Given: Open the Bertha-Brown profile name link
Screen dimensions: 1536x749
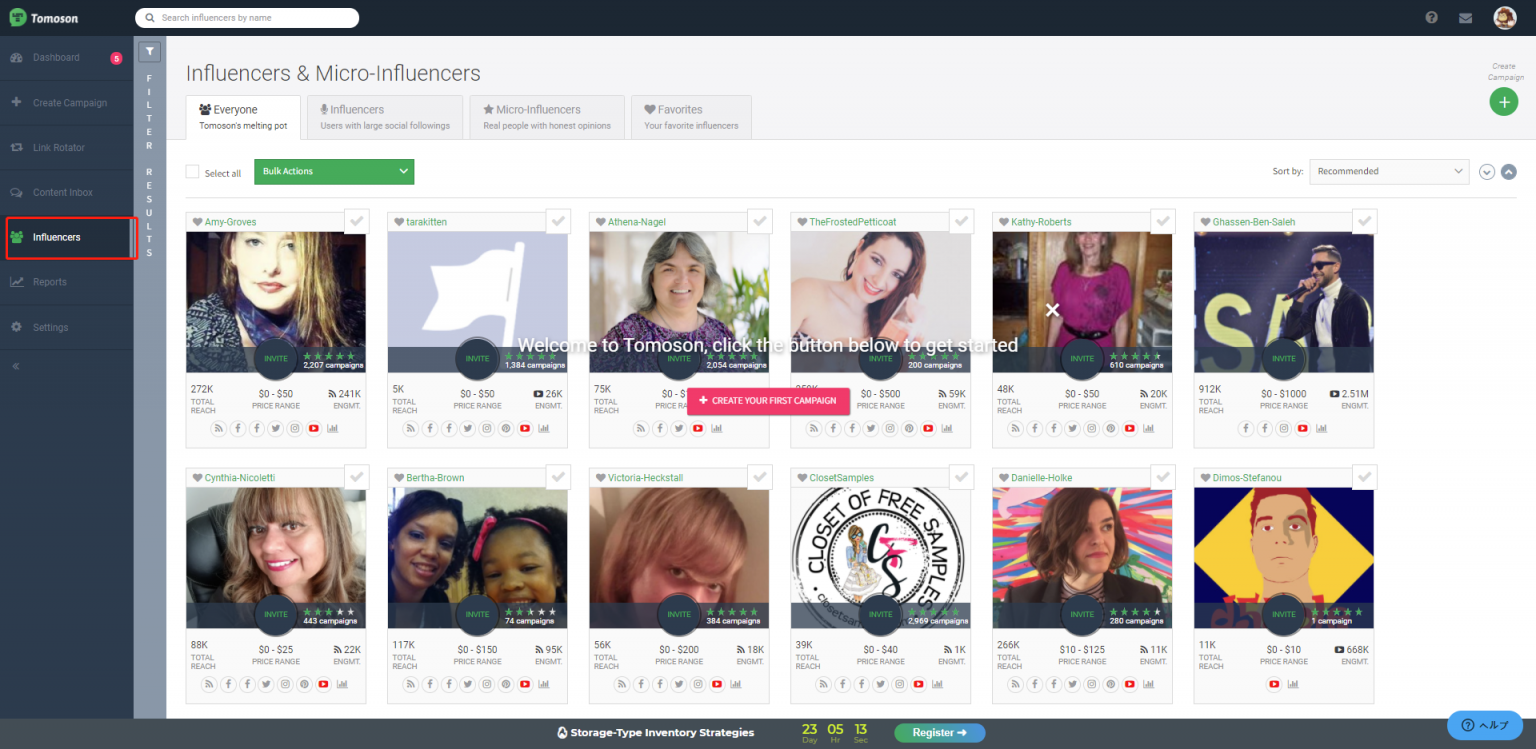Looking at the screenshot, I should point(435,478).
